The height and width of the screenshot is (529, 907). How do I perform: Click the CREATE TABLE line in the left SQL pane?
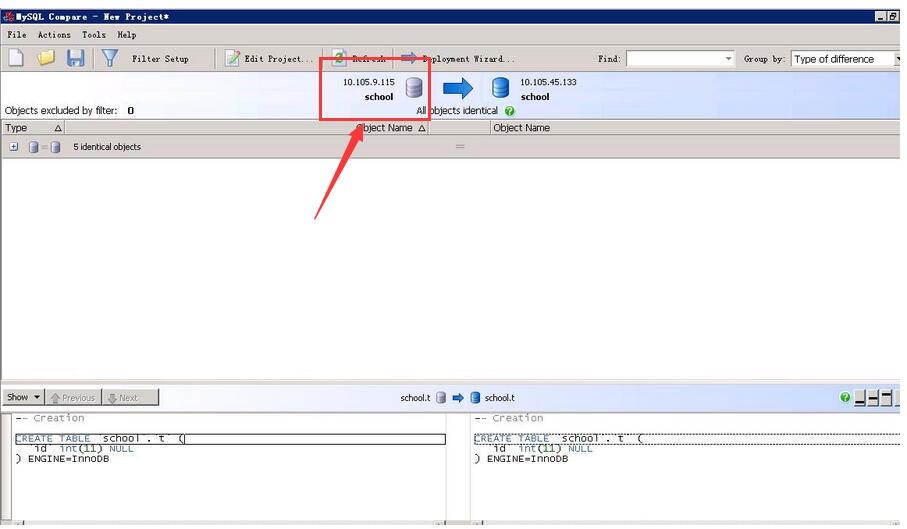click(230, 439)
